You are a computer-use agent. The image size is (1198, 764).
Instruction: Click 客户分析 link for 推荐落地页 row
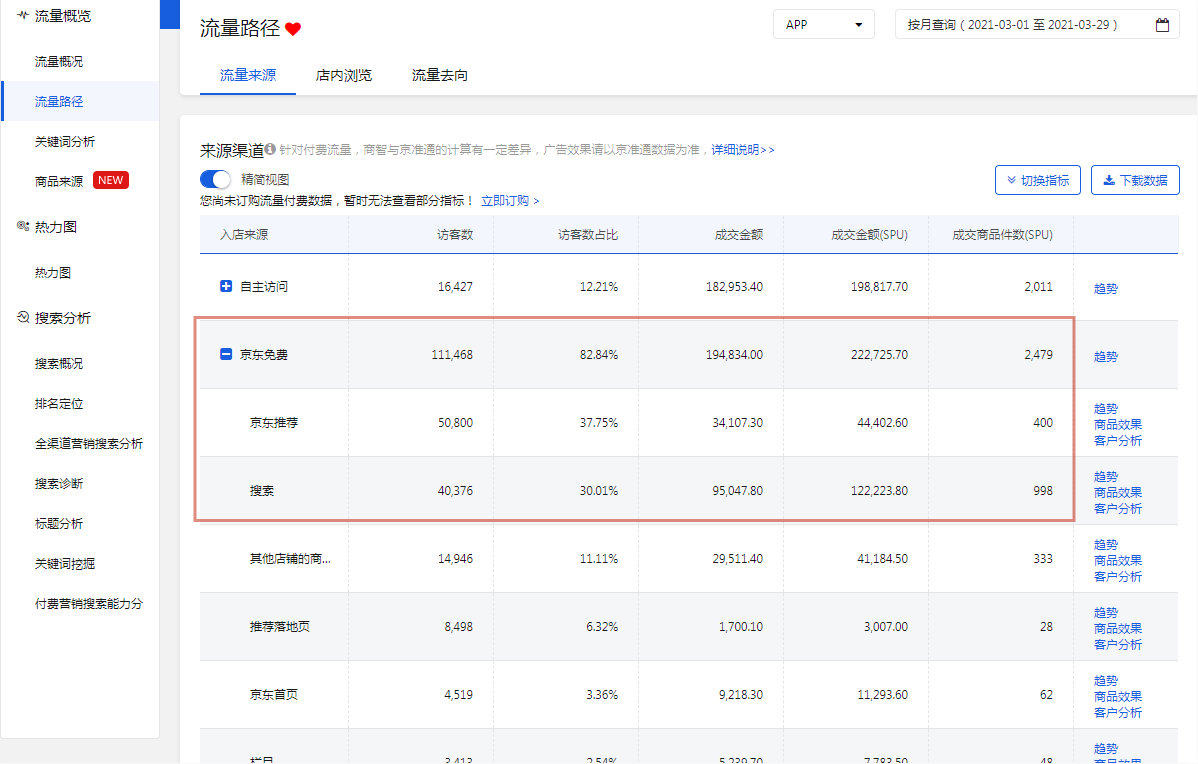(x=1118, y=645)
